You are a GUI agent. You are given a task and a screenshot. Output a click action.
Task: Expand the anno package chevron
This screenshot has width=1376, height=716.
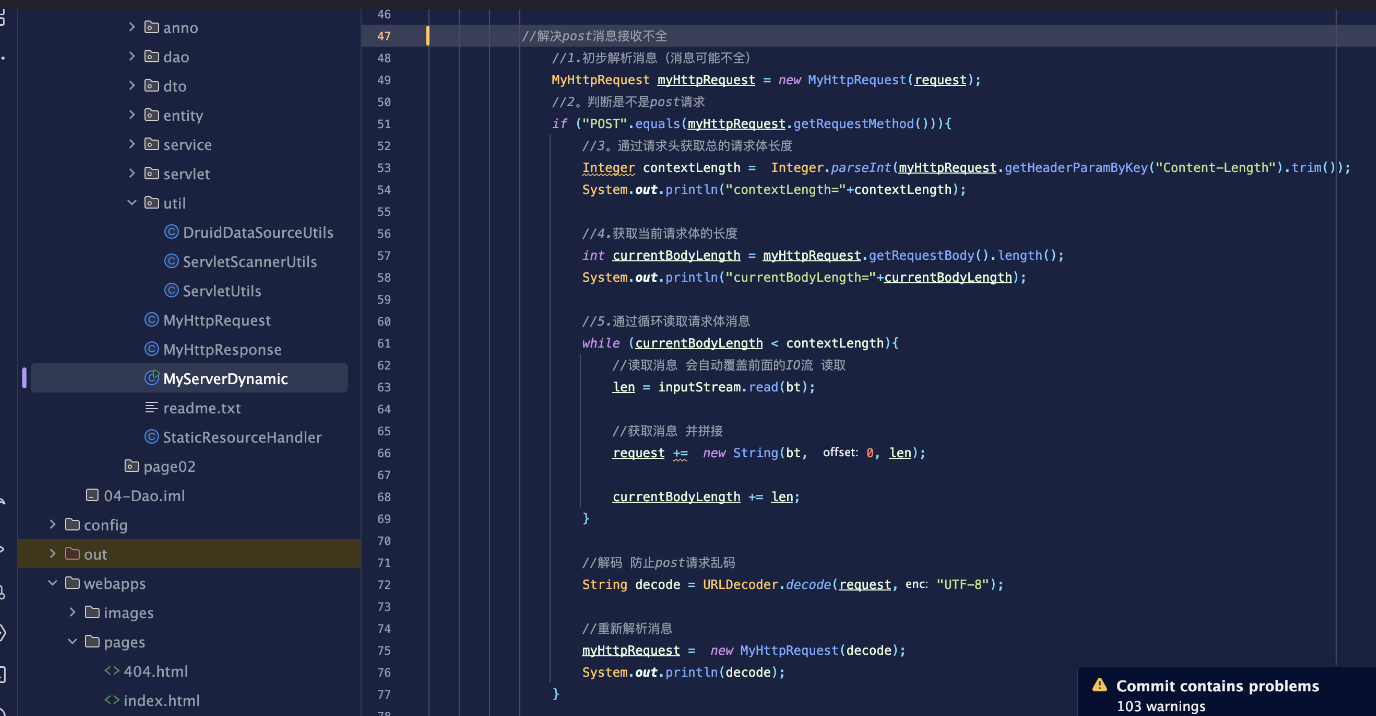pos(132,27)
